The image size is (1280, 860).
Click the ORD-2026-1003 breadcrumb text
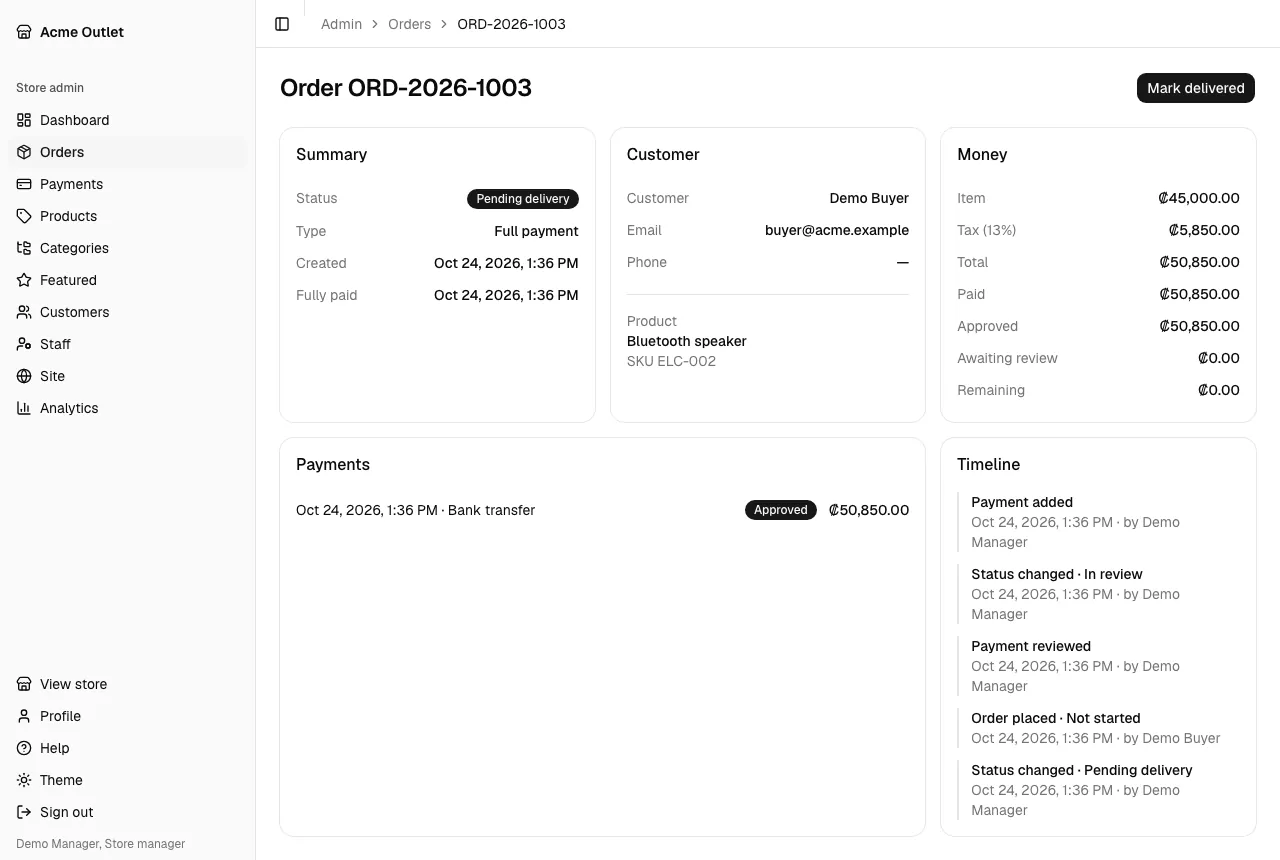click(x=511, y=24)
